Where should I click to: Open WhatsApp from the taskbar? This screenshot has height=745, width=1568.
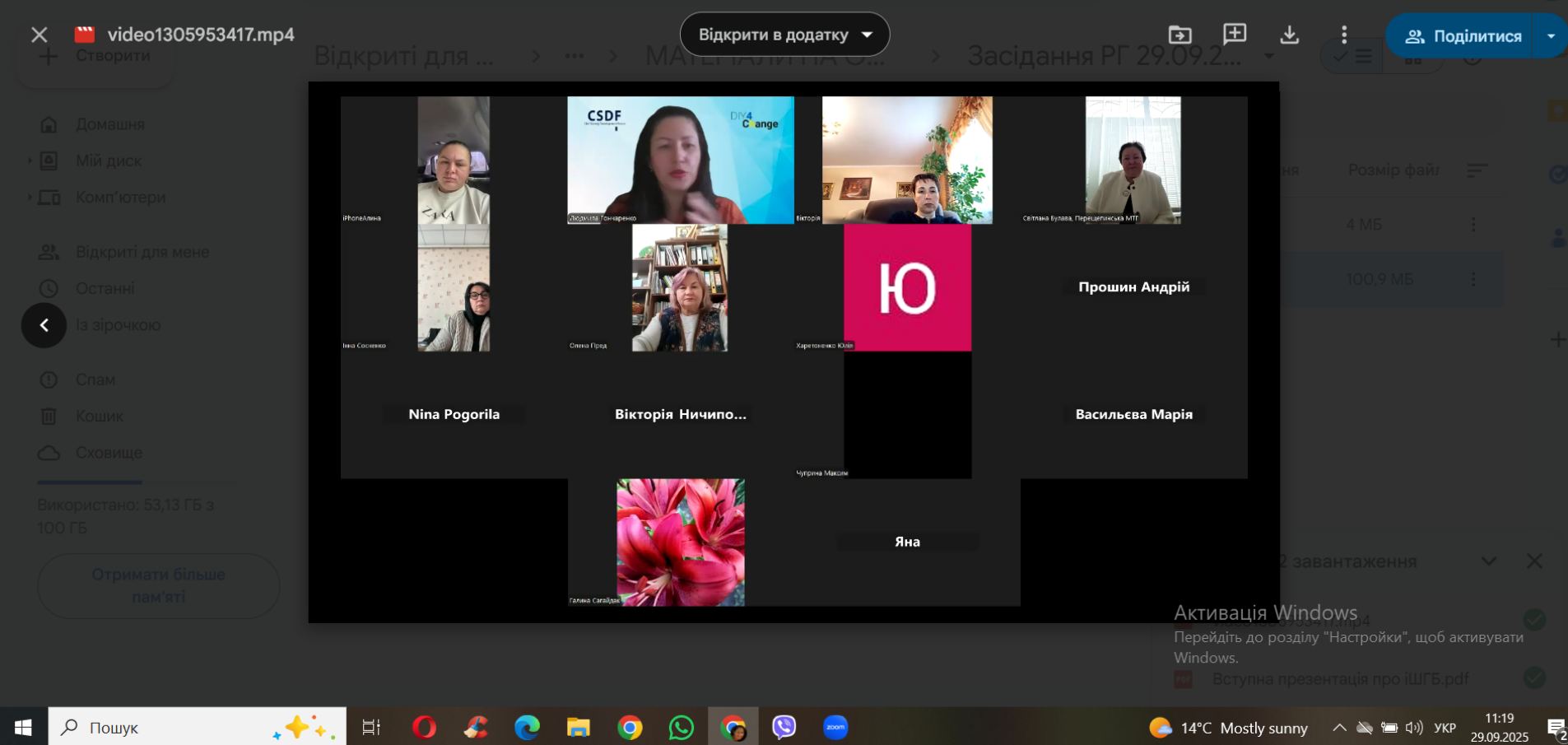682,728
